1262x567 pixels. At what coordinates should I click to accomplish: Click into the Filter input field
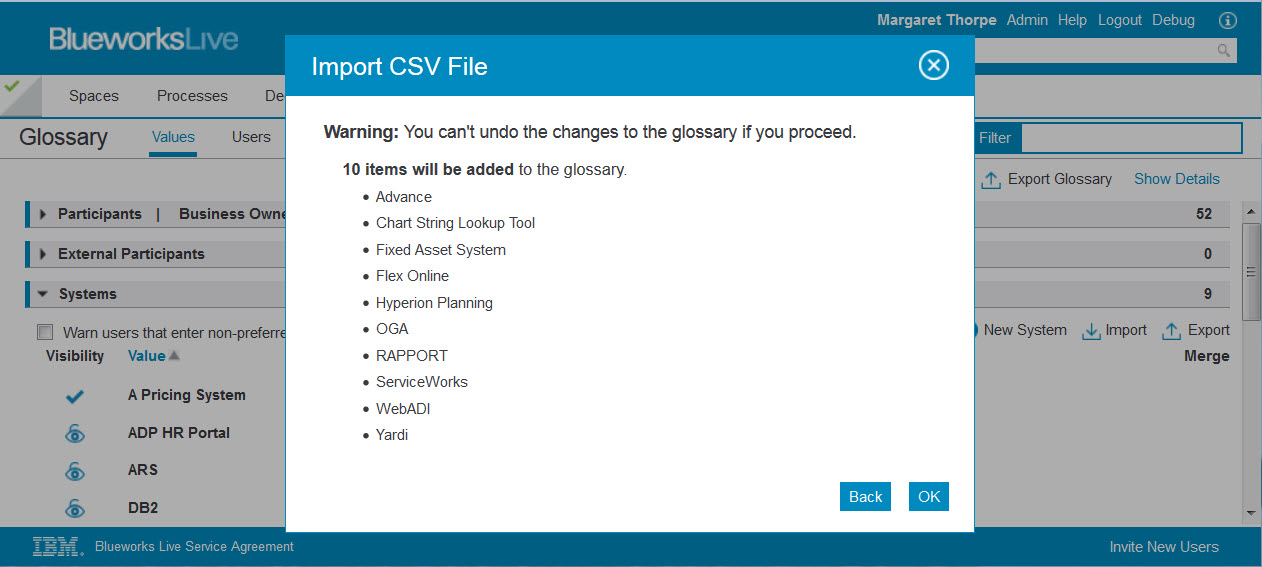[1130, 138]
